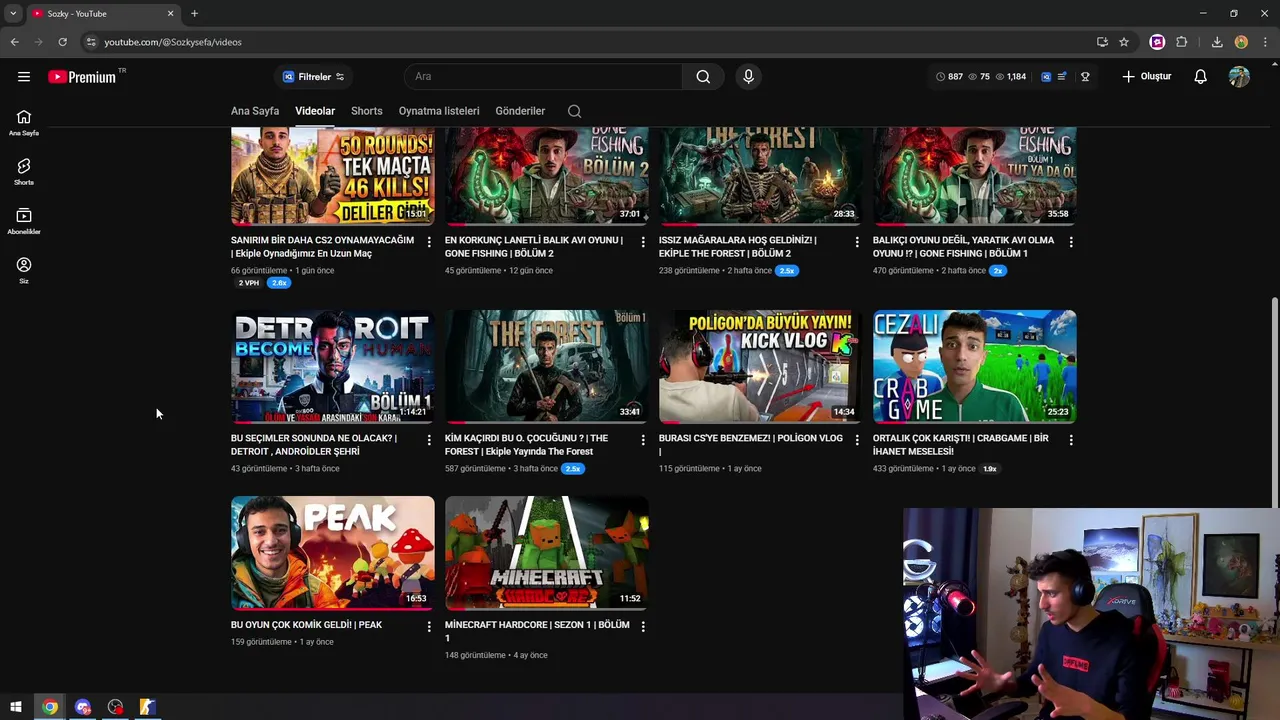Start voice search with the microphone
Image resolution: width=1280 pixels, height=720 pixels.
coord(748,77)
